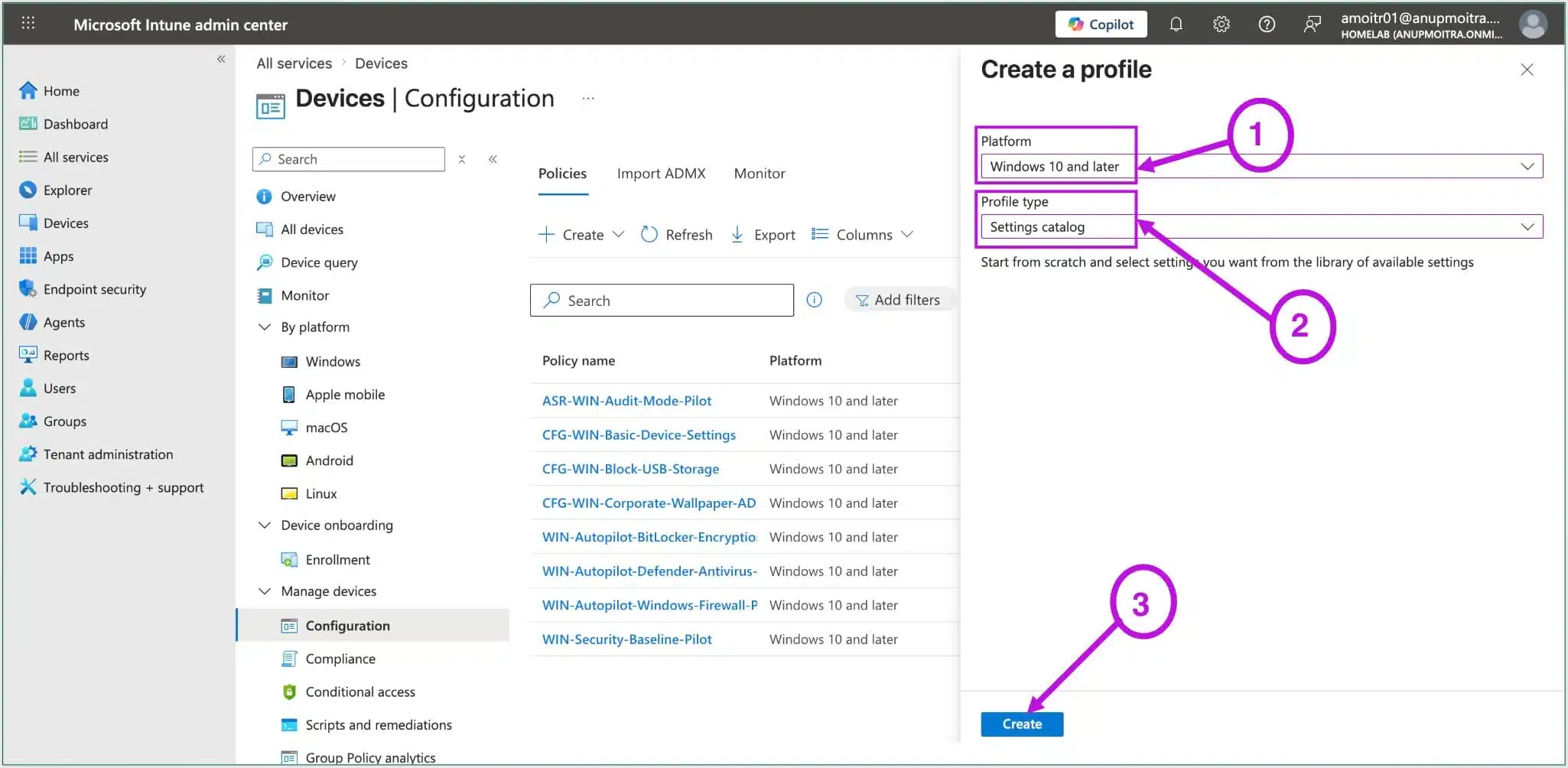The height and width of the screenshot is (768, 1568).
Task: Open the notifications bell
Action: coord(1176,24)
